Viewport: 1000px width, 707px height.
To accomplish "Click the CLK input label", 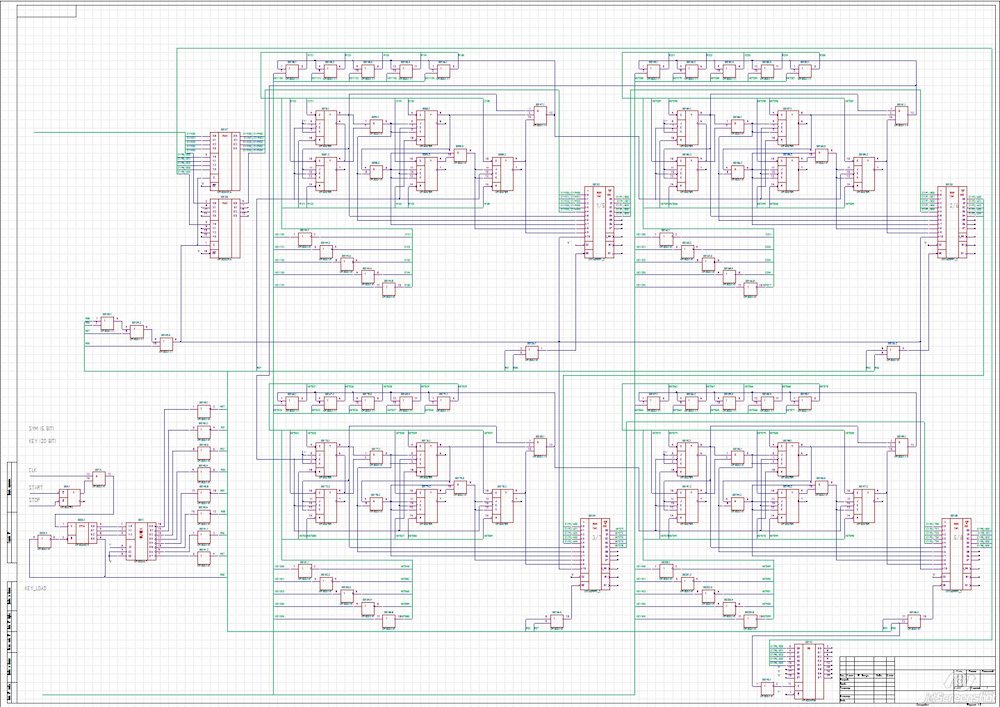I will [x=33, y=469].
